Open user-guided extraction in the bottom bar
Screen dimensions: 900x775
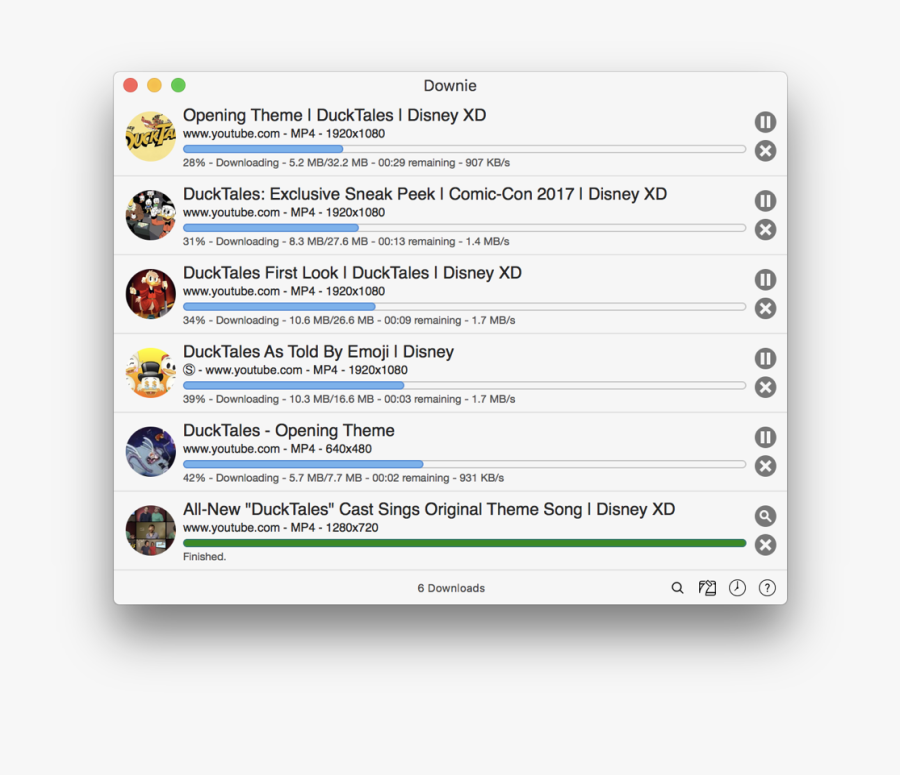click(x=707, y=588)
